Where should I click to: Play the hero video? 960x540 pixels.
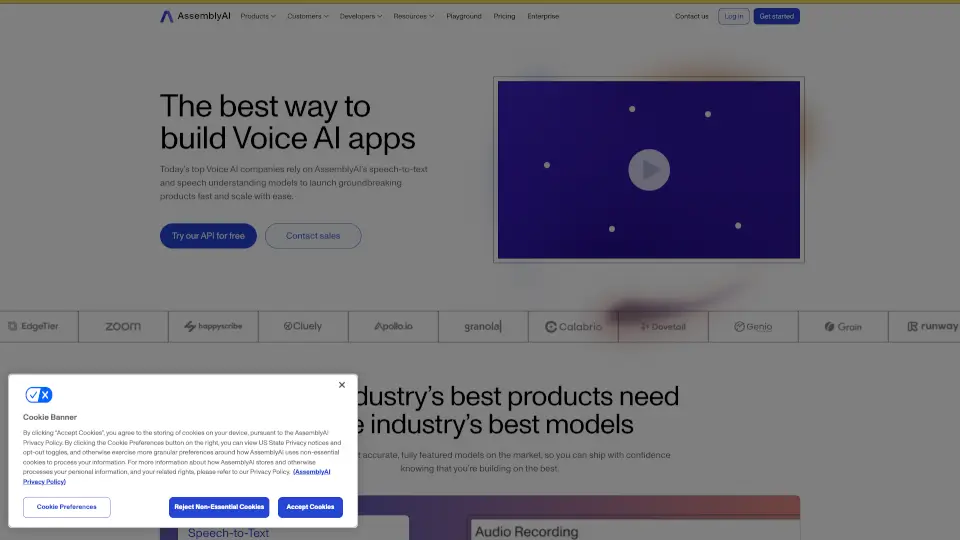pyautogui.click(x=649, y=170)
